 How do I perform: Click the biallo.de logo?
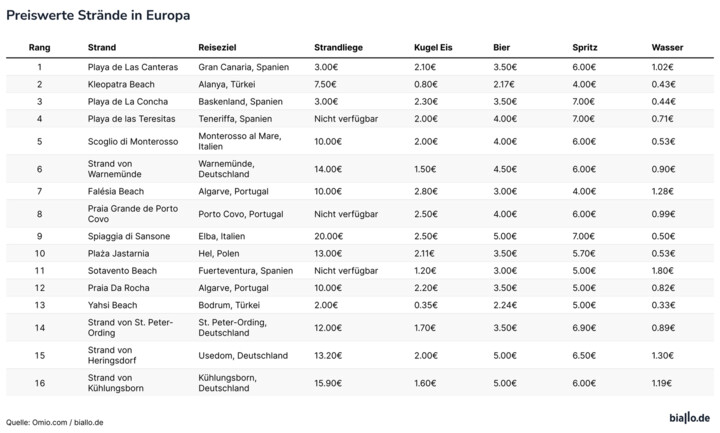coord(689,416)
